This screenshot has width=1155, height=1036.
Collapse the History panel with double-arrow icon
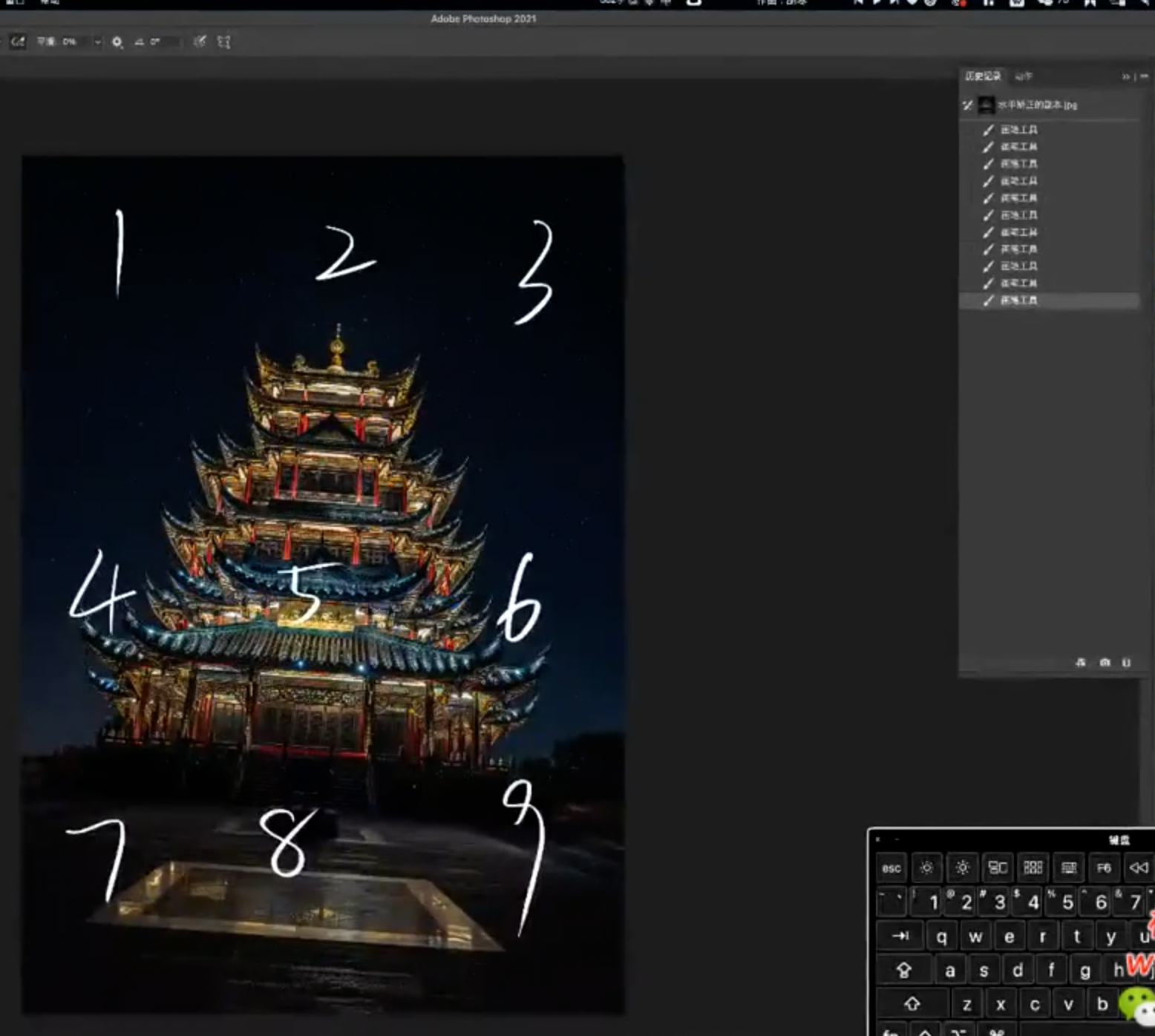pyautogui.click(x=1125, y=76)
